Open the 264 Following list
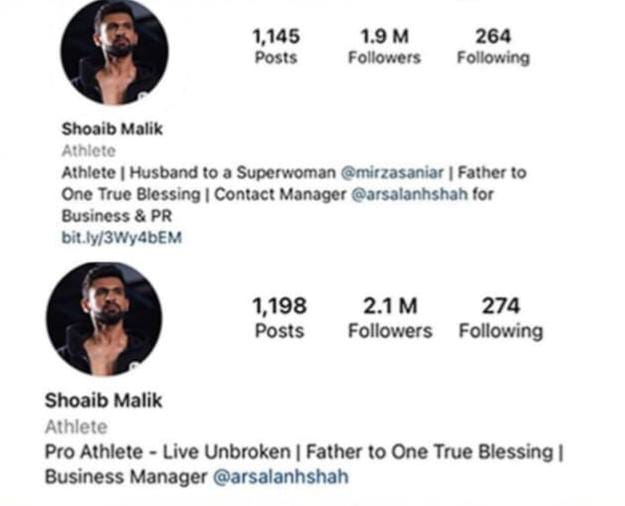Viewport: 625px width, 506px height. [493, 46]
